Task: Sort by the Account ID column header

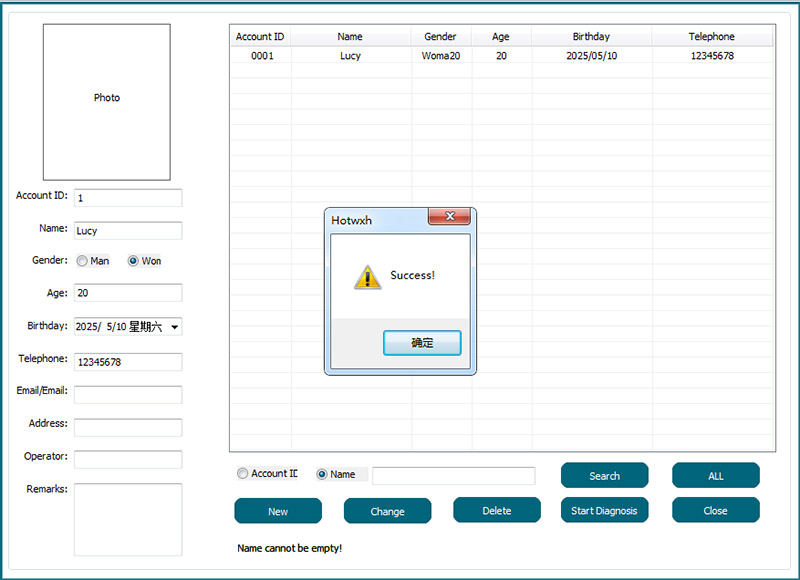Action: point(260,37)
